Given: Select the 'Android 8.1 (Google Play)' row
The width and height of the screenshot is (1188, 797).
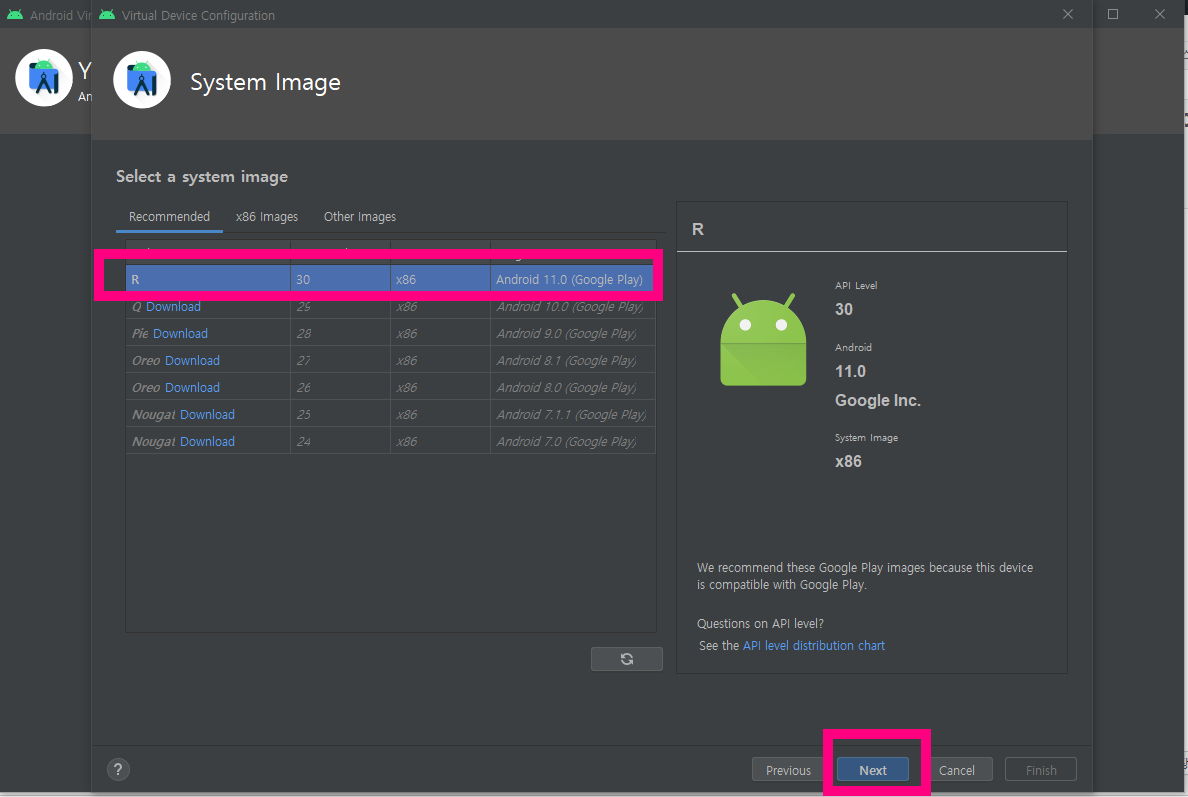Looking at the screenshot, I should (390, 361).
